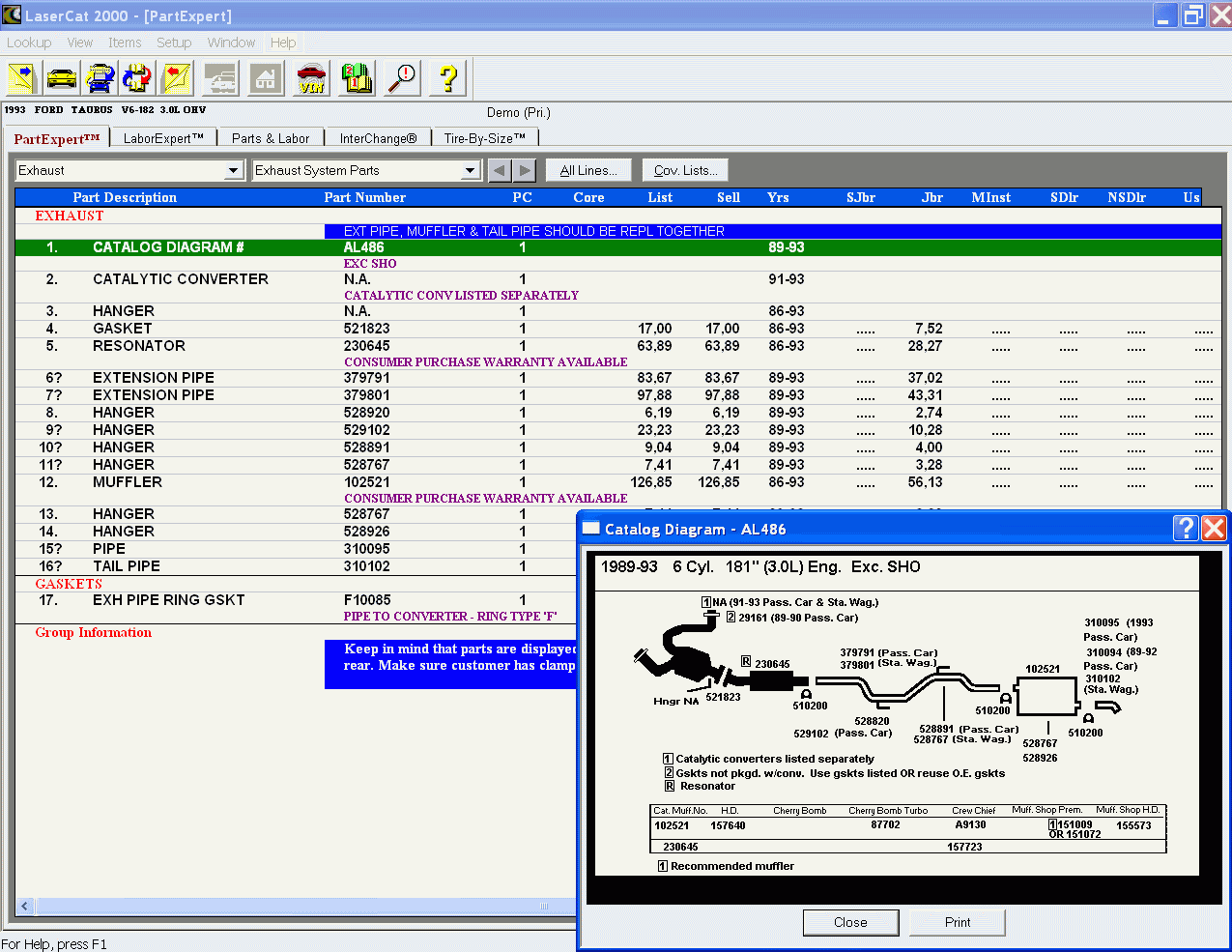Image resolution: width=1232 pixels, height=952 pixels.
Task: Open the Help menu
Action: click(283, 43)
